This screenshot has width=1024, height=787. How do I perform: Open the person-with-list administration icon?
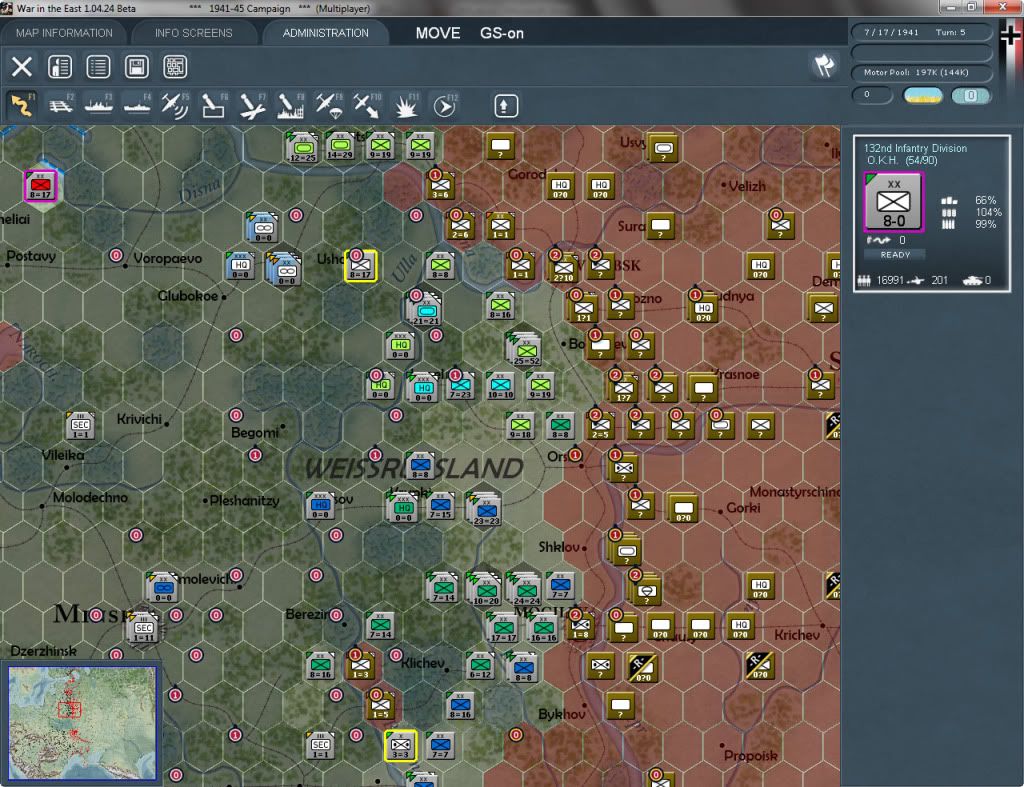point(60,66)
